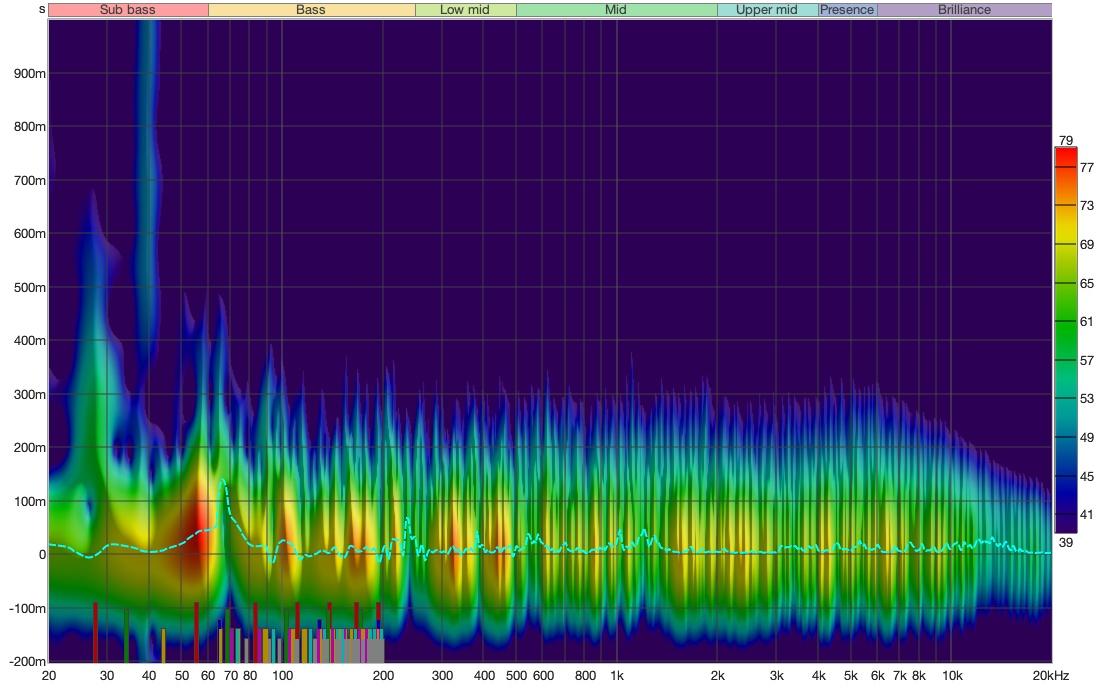Click the 3k frequency axis label
This screenshot has height=689, width=1118.
pyautogui.click(x=776, y=675)
